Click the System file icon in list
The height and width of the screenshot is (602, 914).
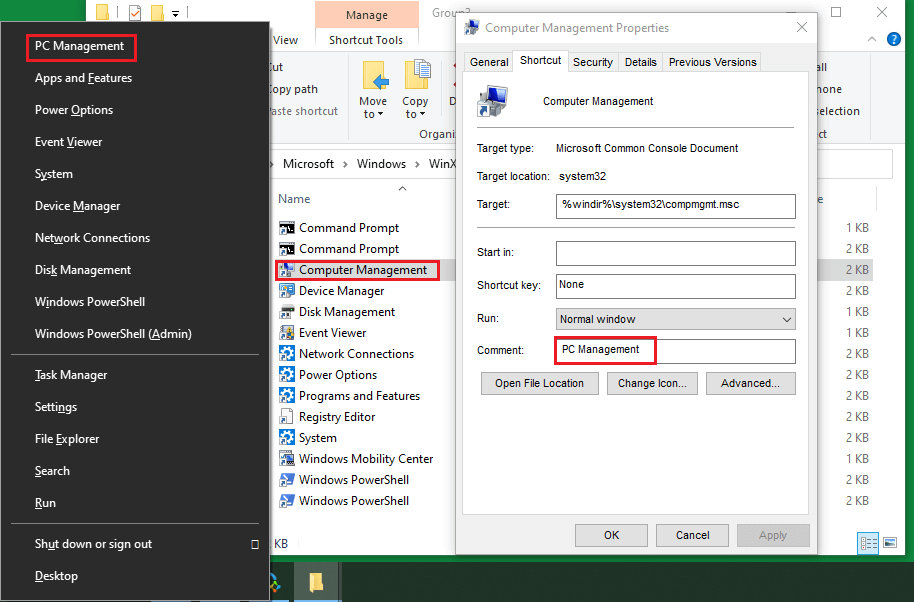(x=287, y=438)
